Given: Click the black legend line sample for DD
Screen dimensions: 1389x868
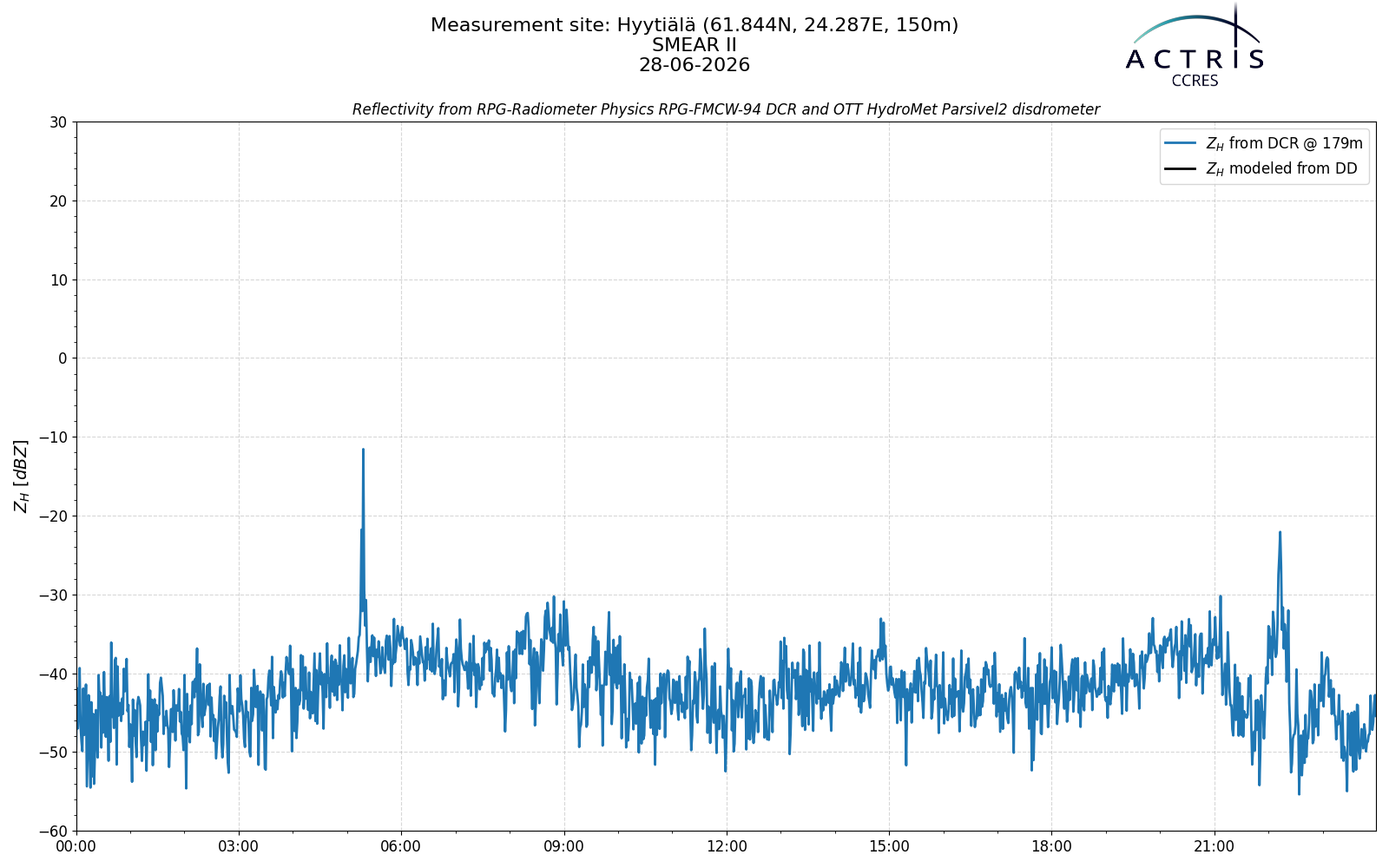Looking at the screenshot, I should tap(1181, 168).
